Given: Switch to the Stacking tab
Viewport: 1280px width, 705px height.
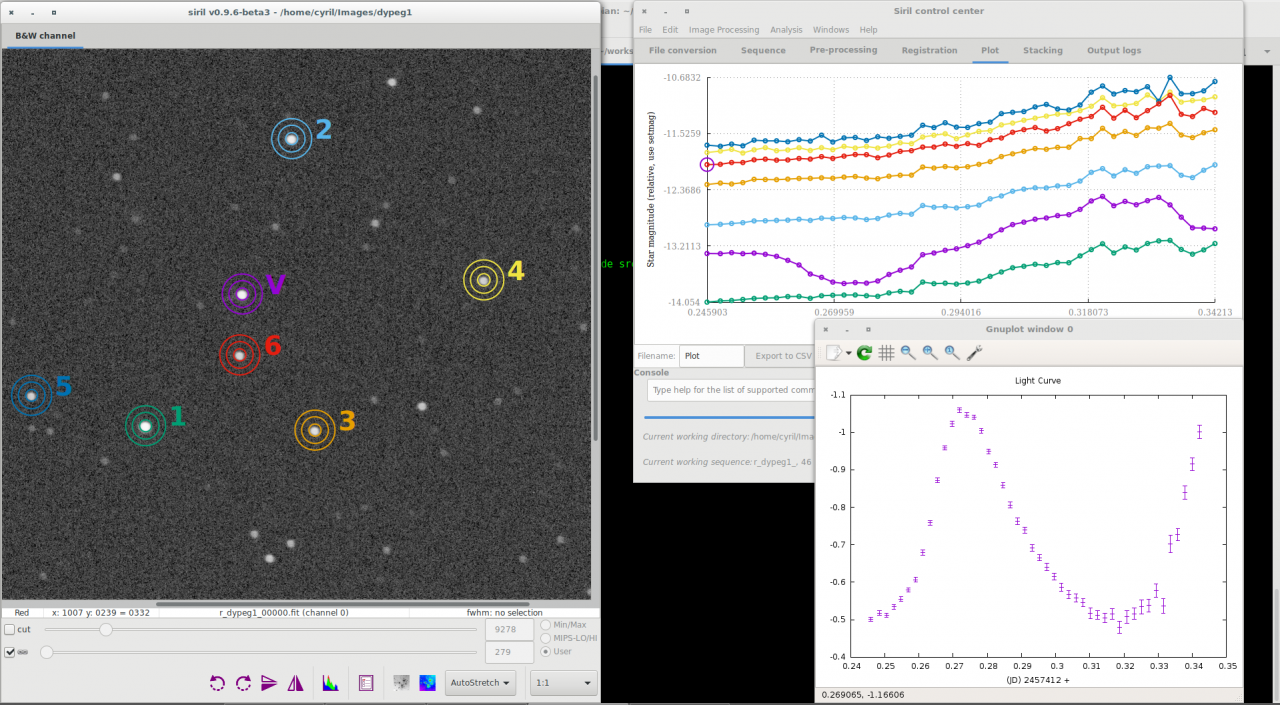Looking at the screenshot, I should (x=1042, y=50).
